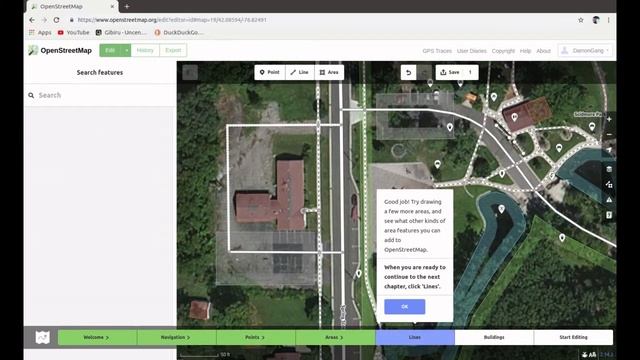Select the Area drawing tool
Image resolution: width=640 pixels, height=360 pixels.
(x=329, y=72)
